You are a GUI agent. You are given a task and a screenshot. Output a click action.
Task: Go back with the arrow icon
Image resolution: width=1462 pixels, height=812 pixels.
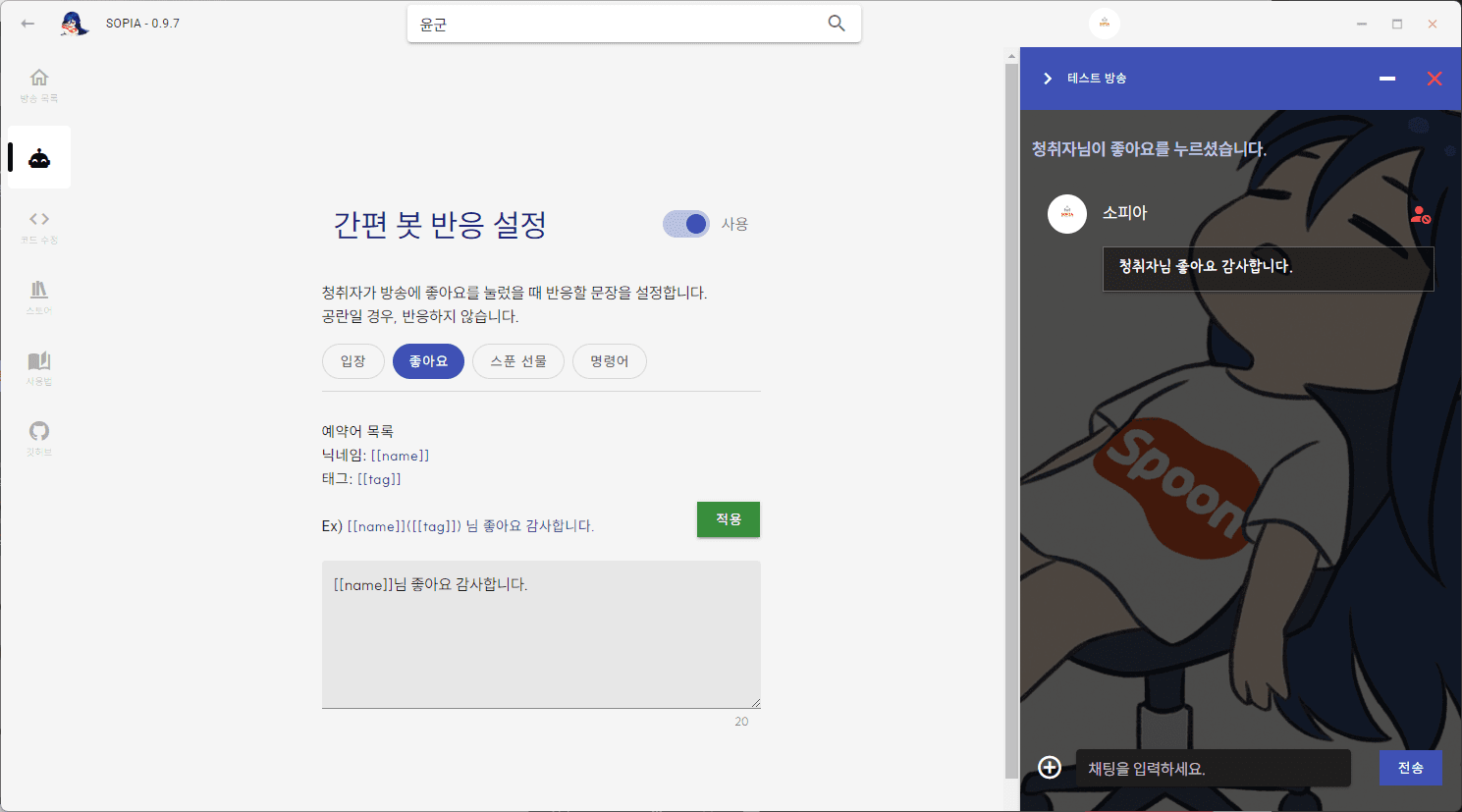point(27,24)
